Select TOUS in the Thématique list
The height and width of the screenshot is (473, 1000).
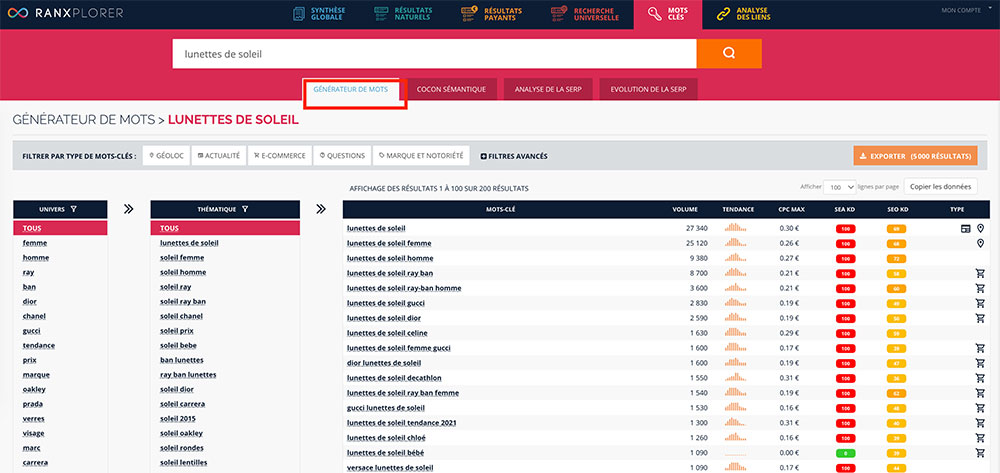click(225, 228)
